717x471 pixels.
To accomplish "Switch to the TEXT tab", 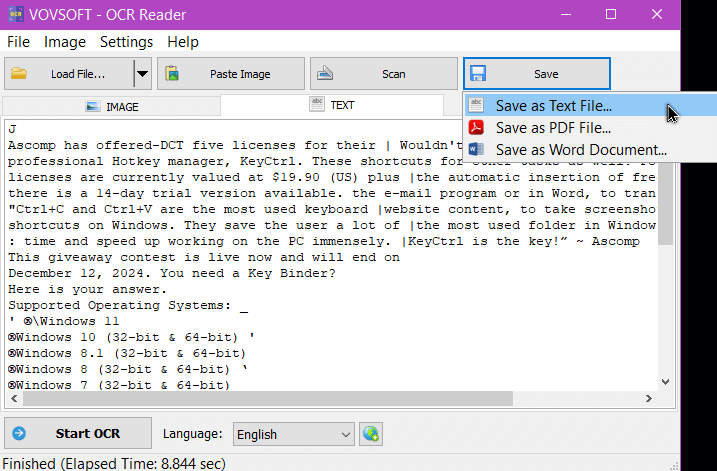I will point(332,105).
